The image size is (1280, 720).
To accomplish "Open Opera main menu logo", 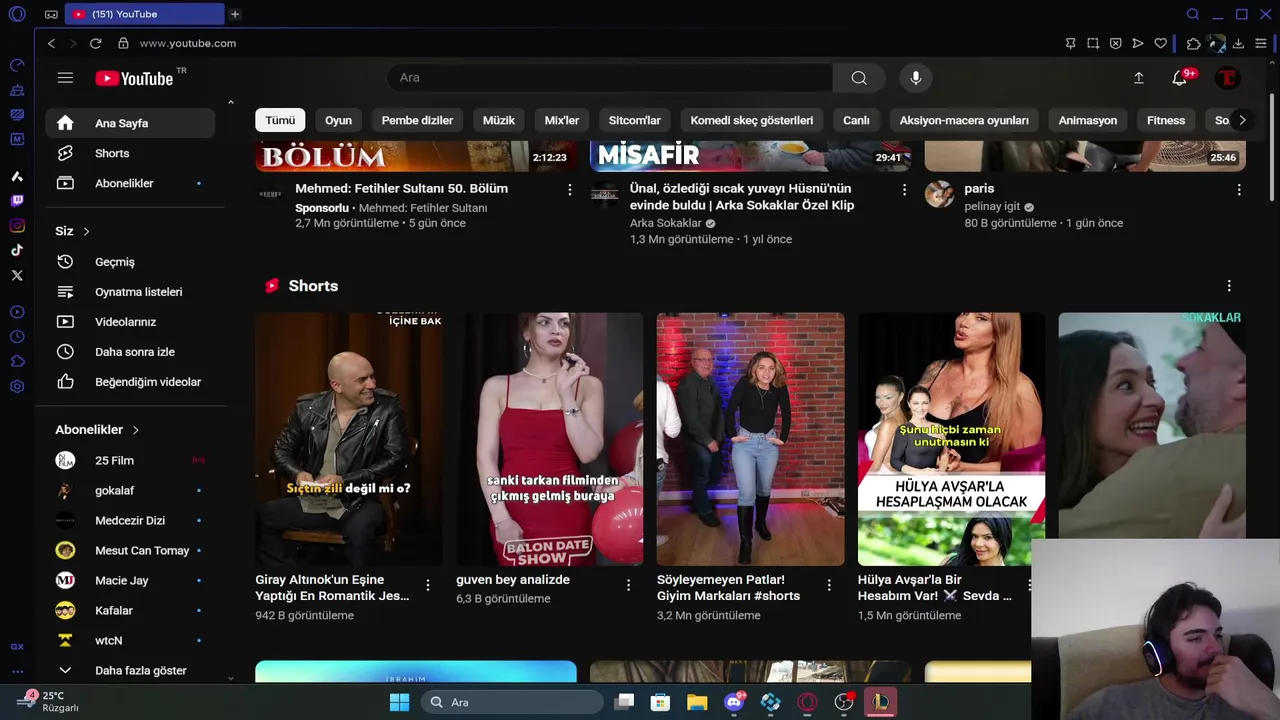I will [17, 14].
